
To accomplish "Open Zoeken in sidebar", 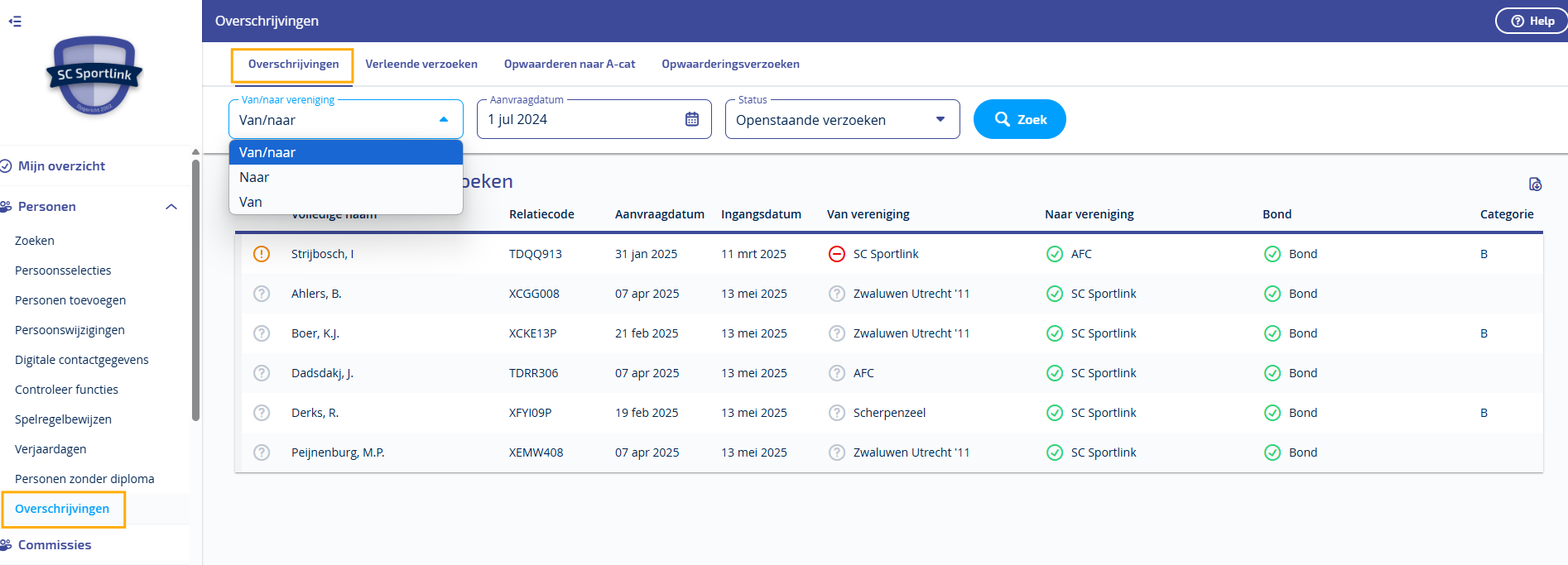I will tap(35, 241).
